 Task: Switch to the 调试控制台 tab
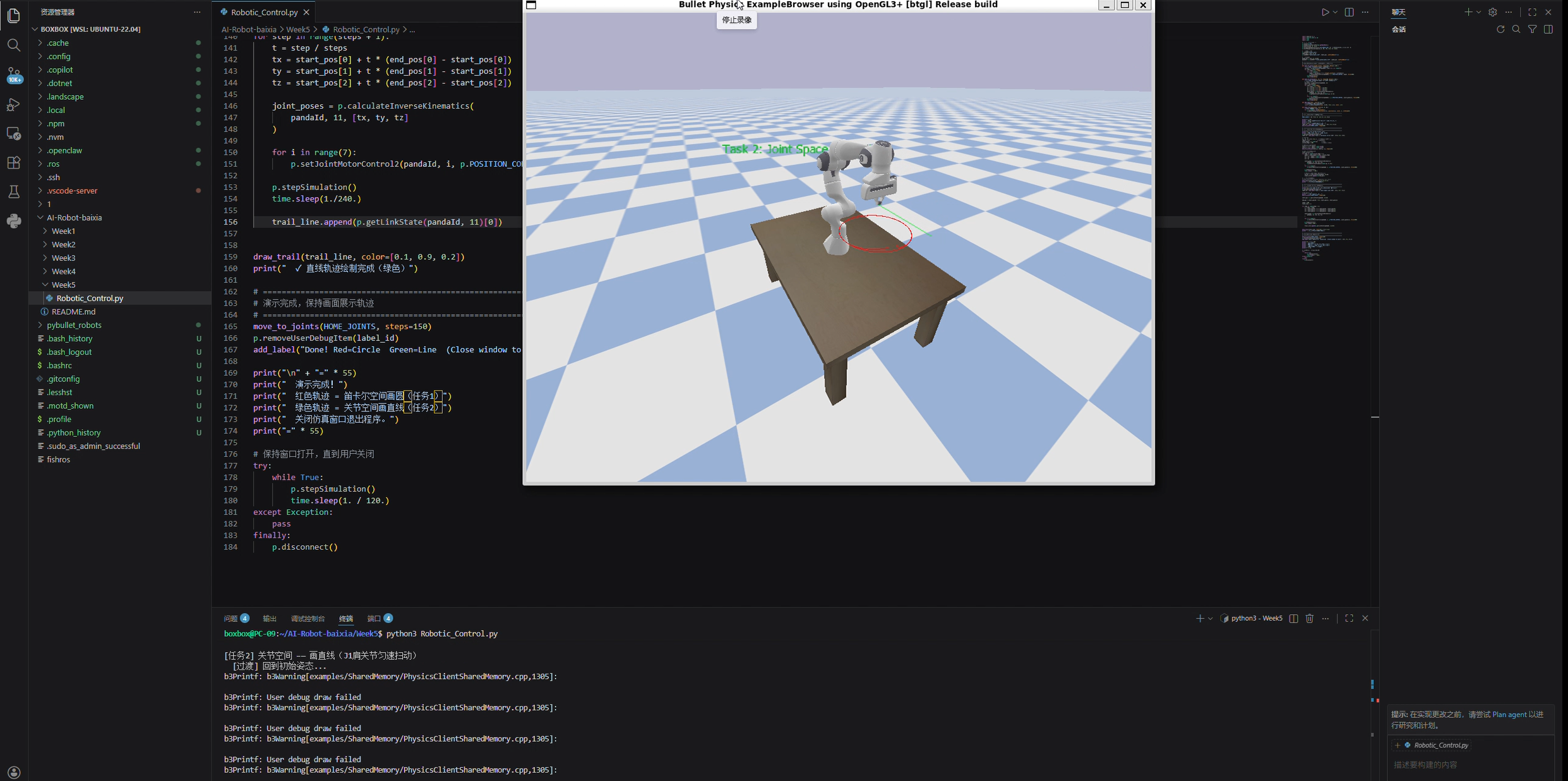tap(308, 618)
